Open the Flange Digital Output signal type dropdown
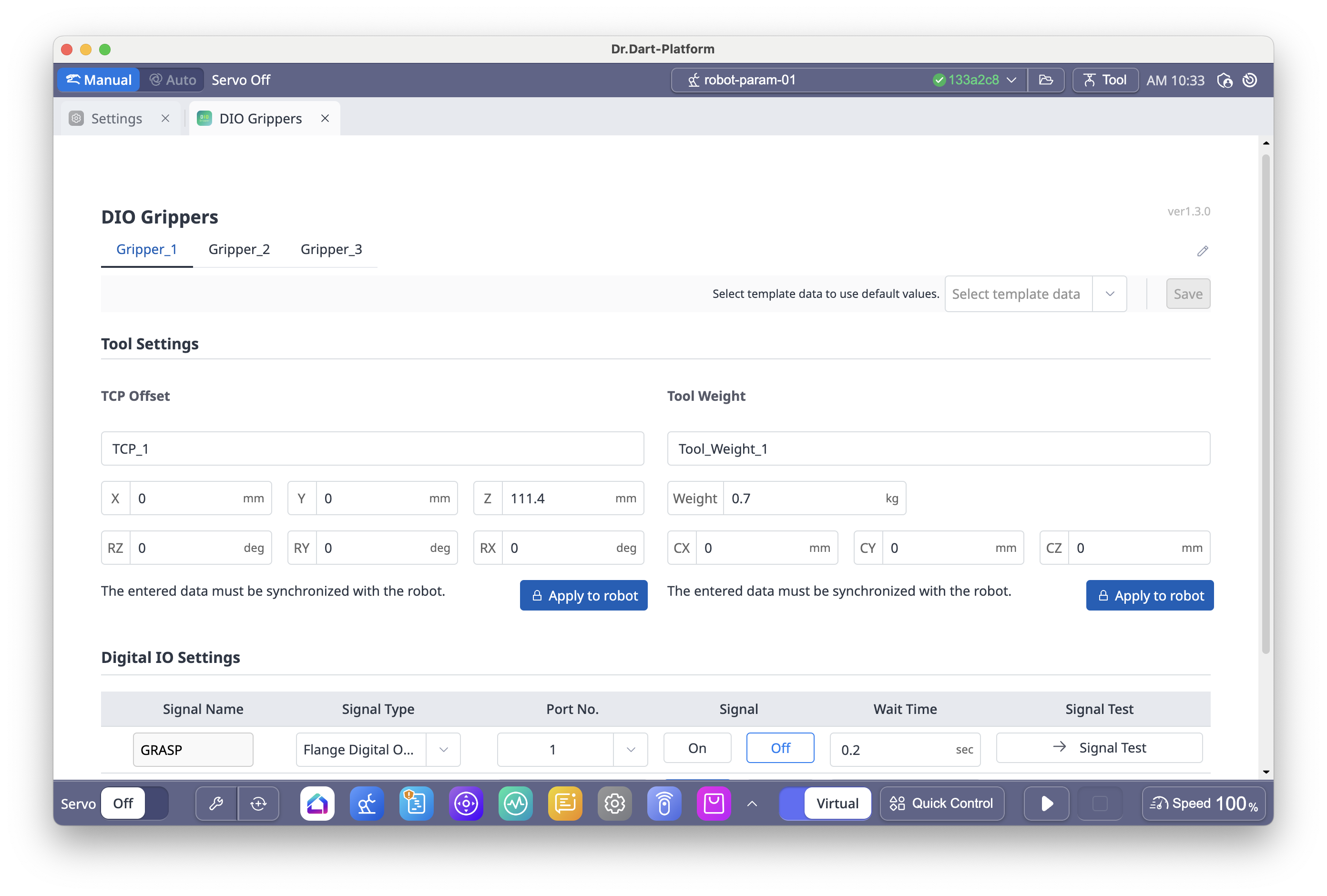Screen dimensions: 1327x896 click(378, 749)
